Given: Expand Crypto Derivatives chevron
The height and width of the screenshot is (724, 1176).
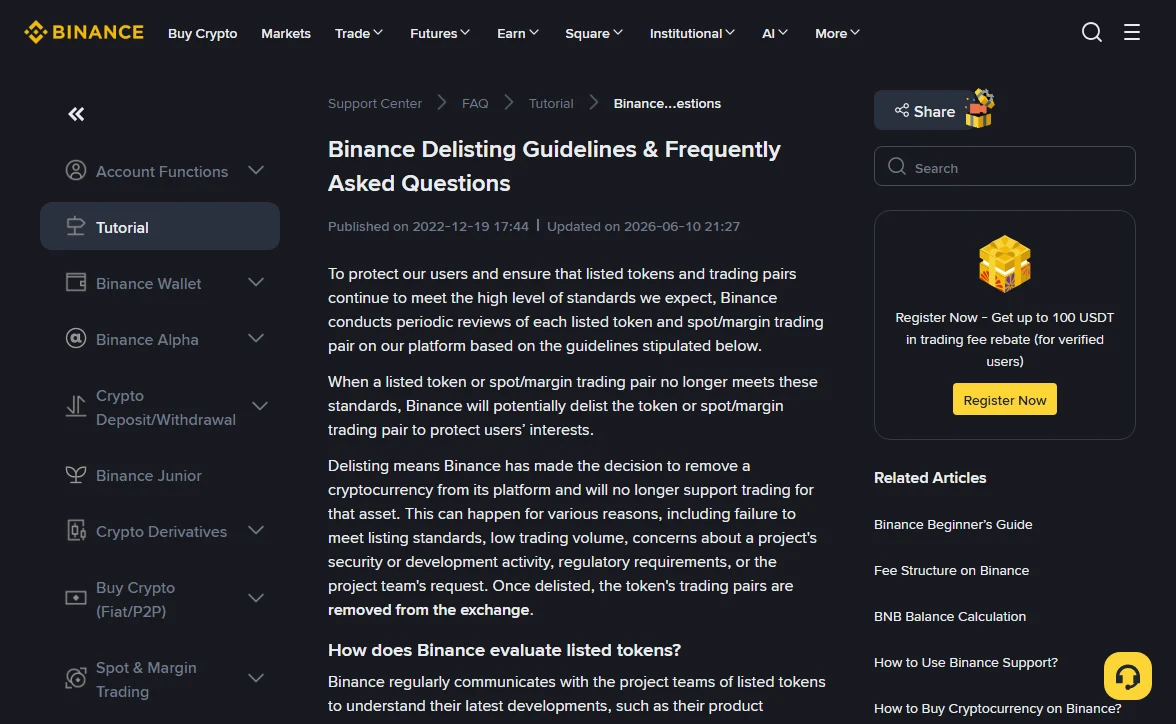Looking at the screenshot, I should pos(256,530).
